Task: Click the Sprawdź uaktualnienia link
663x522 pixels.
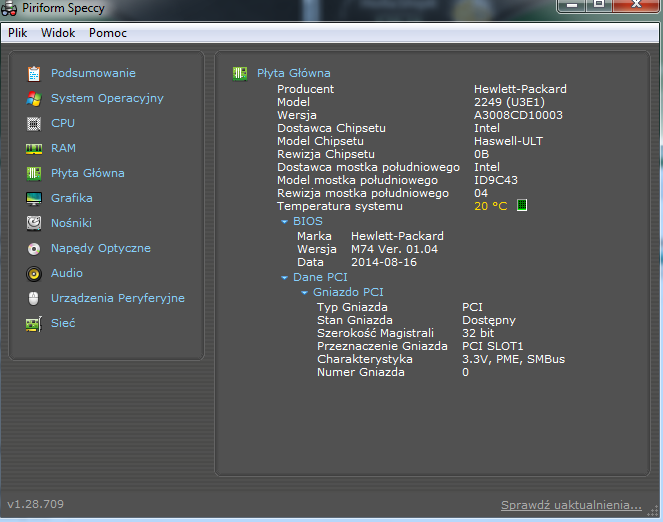Action: point(571,505)
